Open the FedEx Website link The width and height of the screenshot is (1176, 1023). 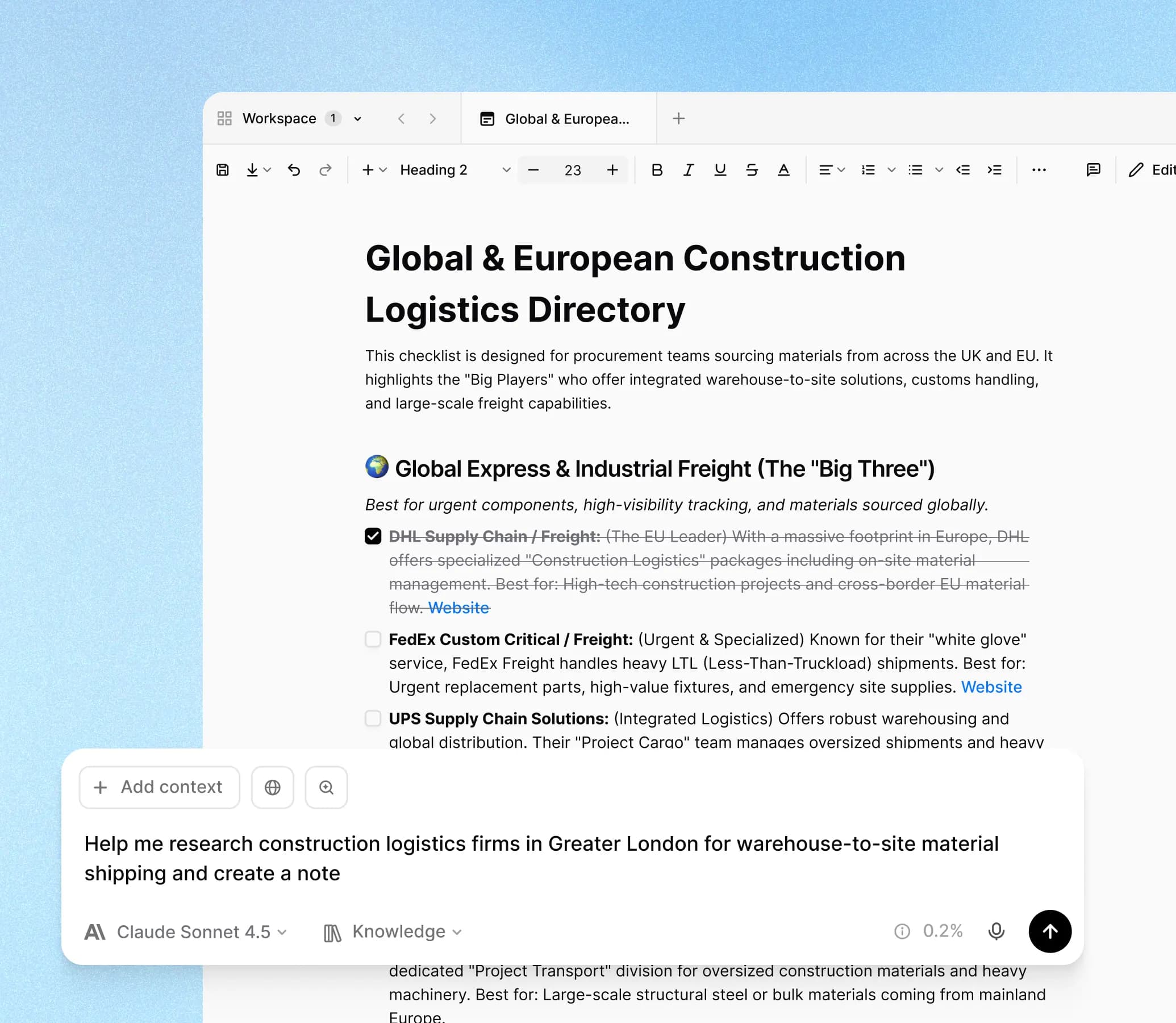(991, 687)
